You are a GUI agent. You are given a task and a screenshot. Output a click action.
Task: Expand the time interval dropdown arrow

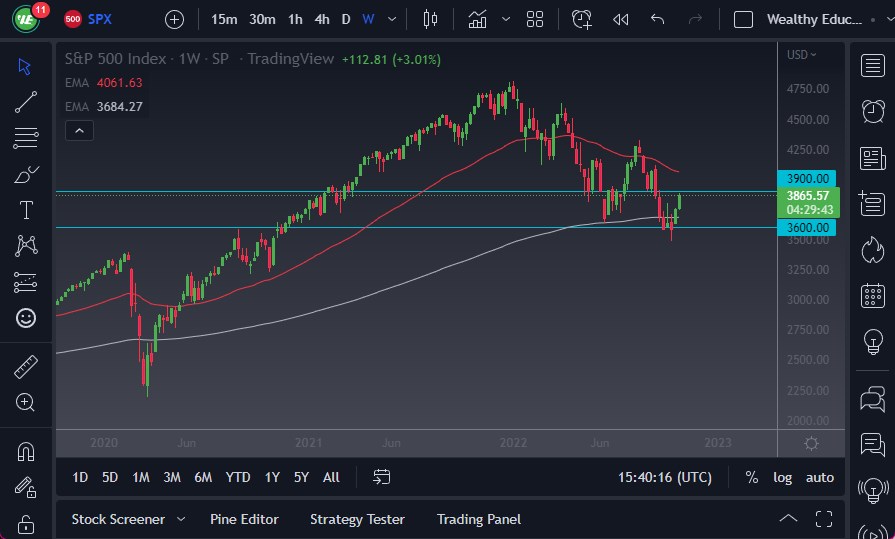391,19
